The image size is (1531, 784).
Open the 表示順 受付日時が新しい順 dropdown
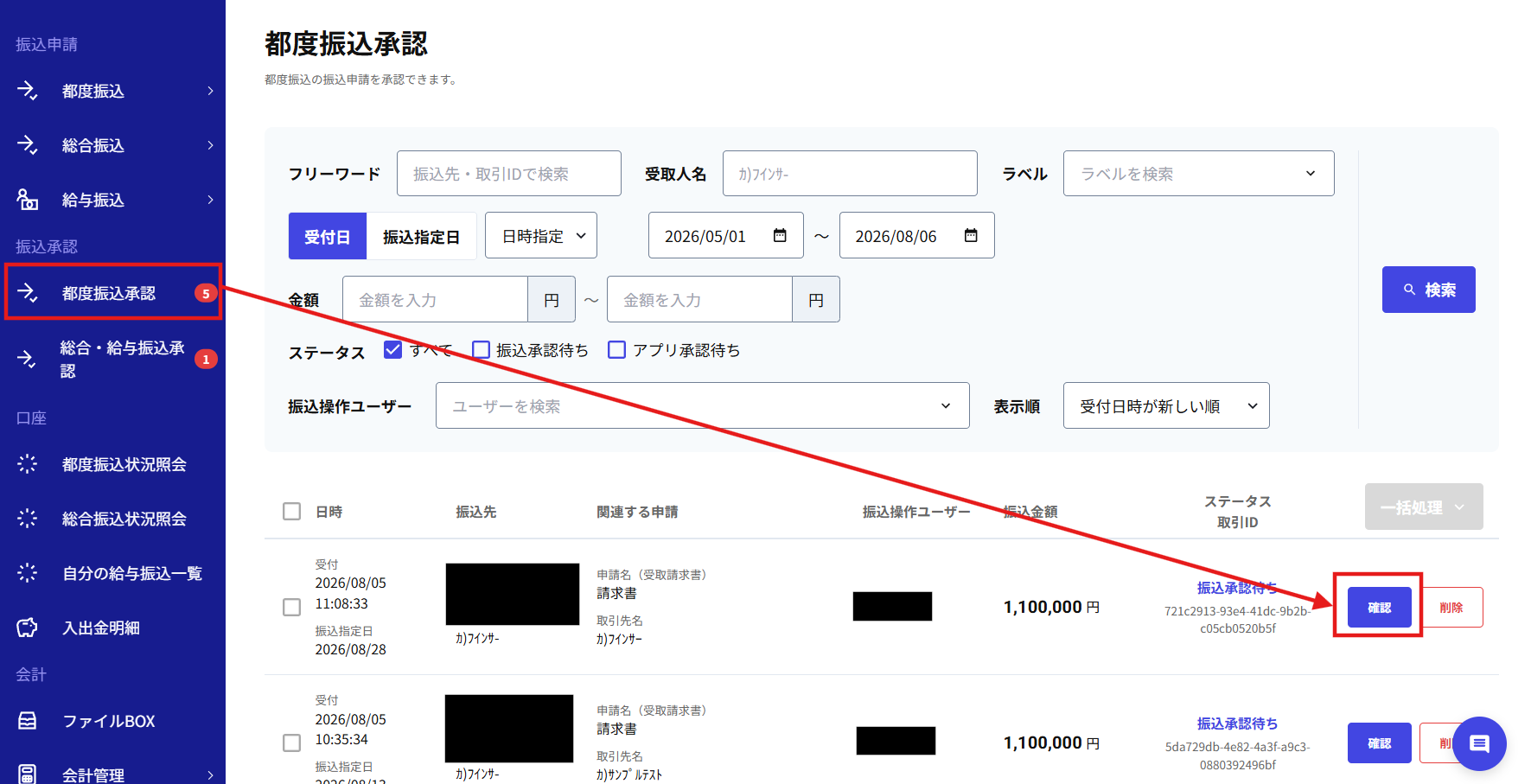[x=1166, y=405]
